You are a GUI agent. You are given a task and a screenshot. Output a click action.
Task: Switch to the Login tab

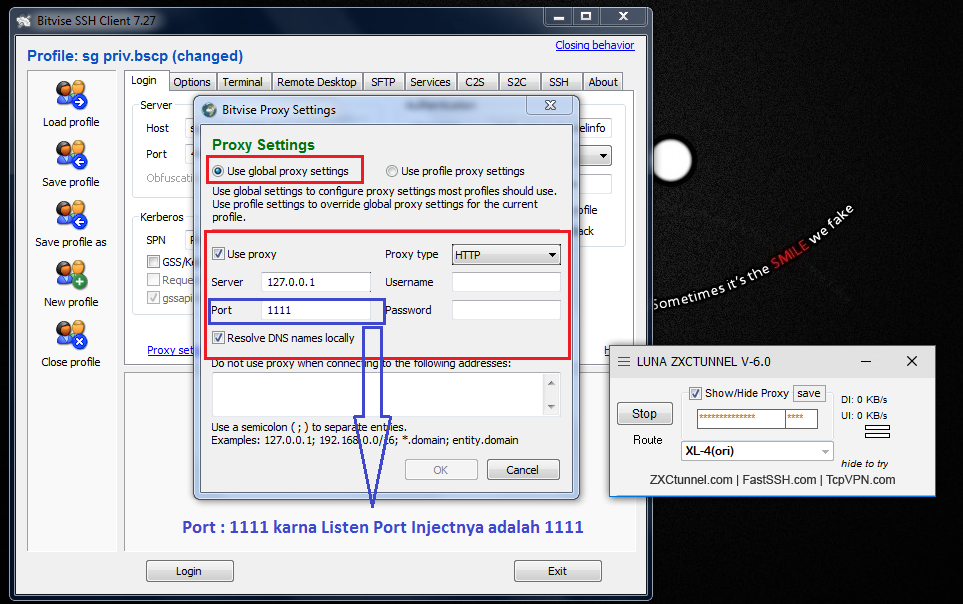(x=144, y=80)
